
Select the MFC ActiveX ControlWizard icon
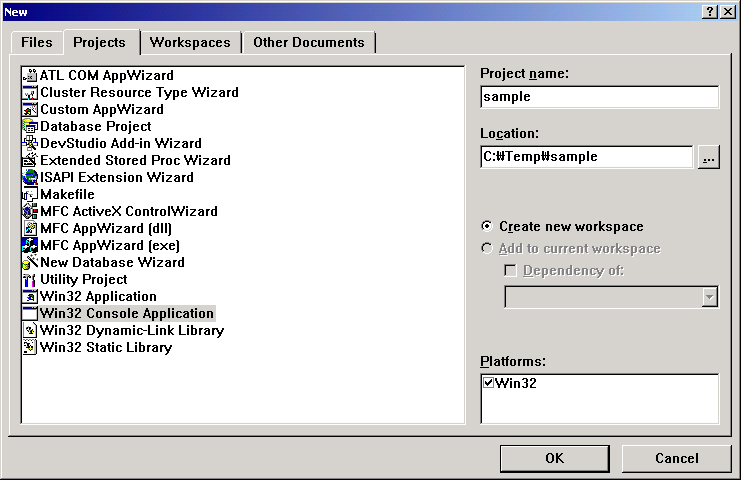pos(30,211)
